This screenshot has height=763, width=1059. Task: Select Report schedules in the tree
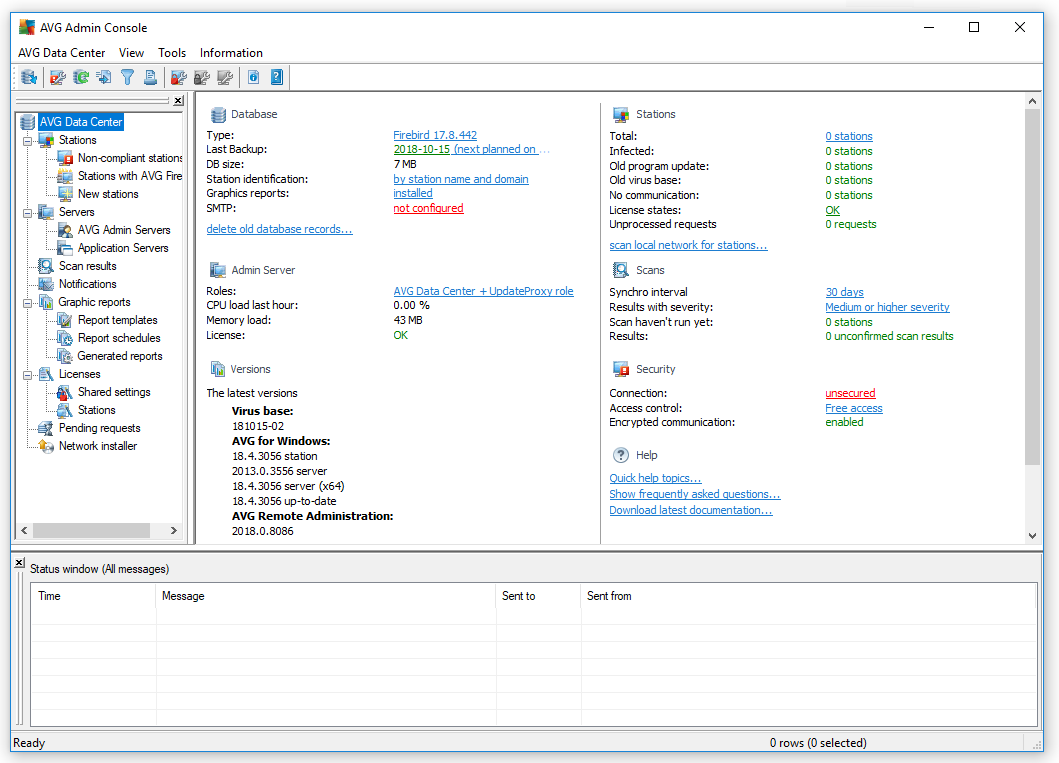pyautogui.click(x=119, y=338)
